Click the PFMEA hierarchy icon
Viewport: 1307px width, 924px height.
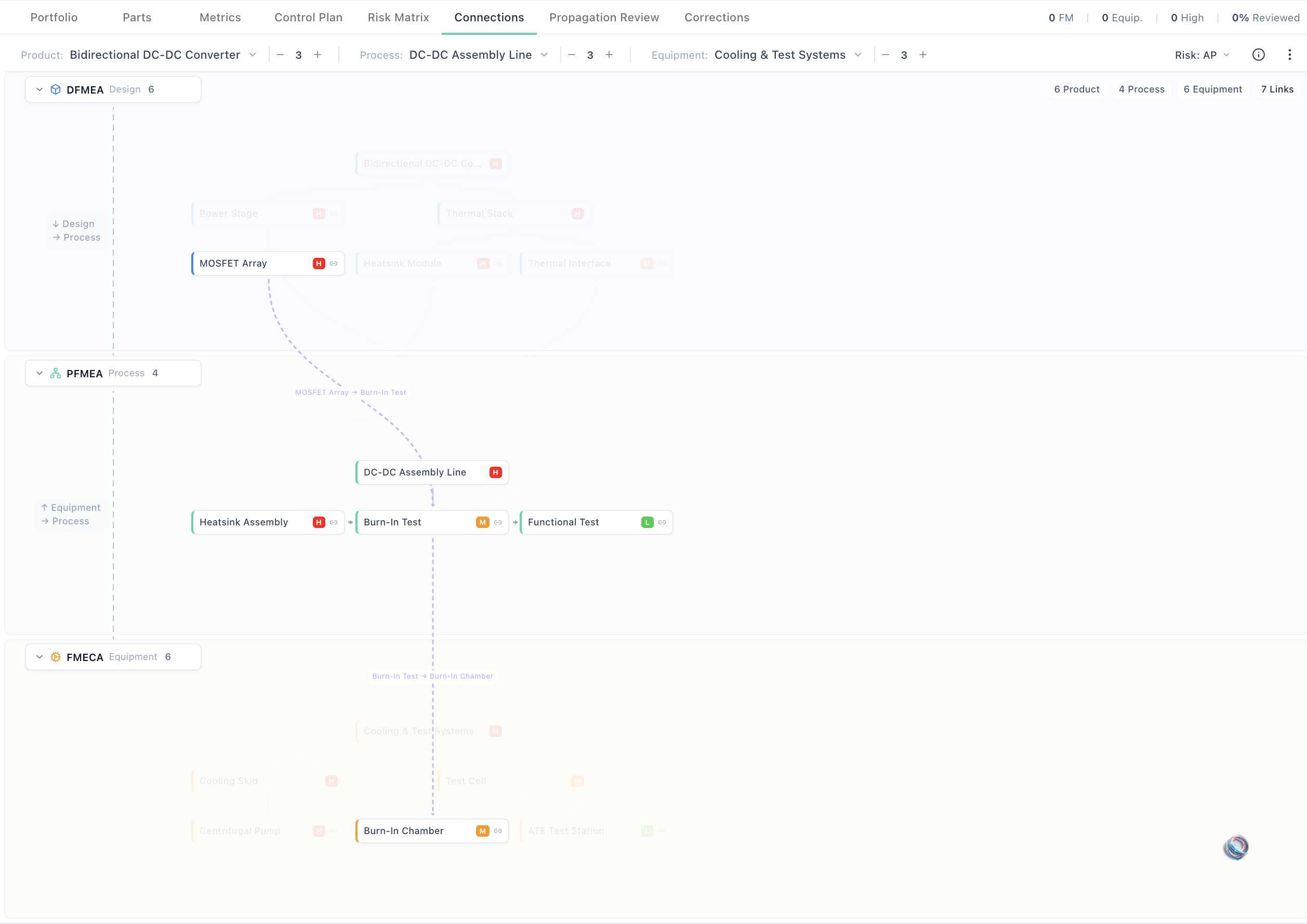click(55, 373)
